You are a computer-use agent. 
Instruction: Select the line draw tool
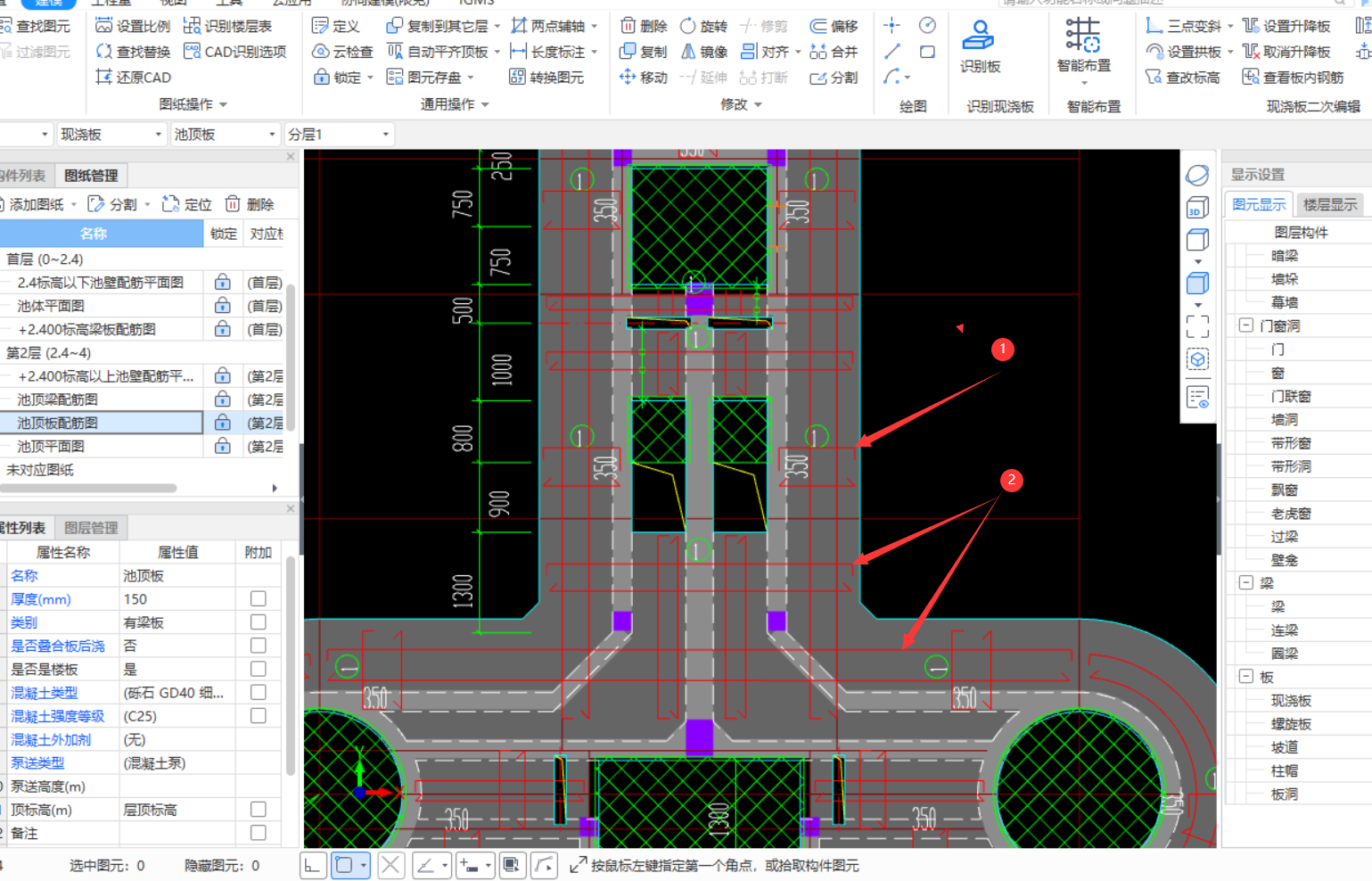891,52
